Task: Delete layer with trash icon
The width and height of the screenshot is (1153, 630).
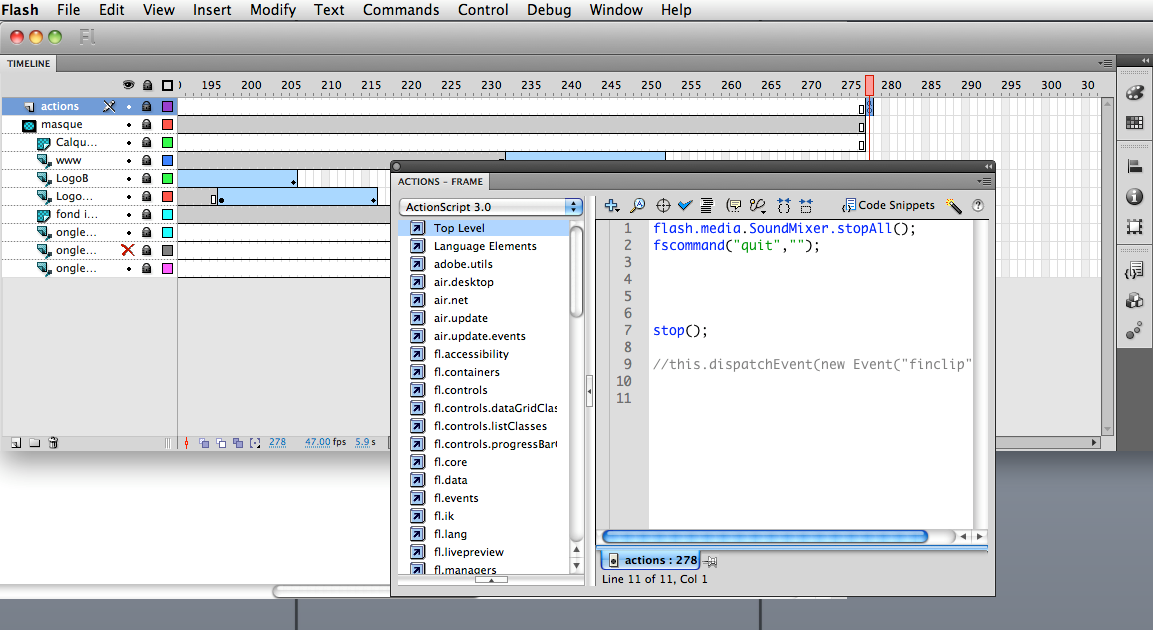Action: click(53, 443)
